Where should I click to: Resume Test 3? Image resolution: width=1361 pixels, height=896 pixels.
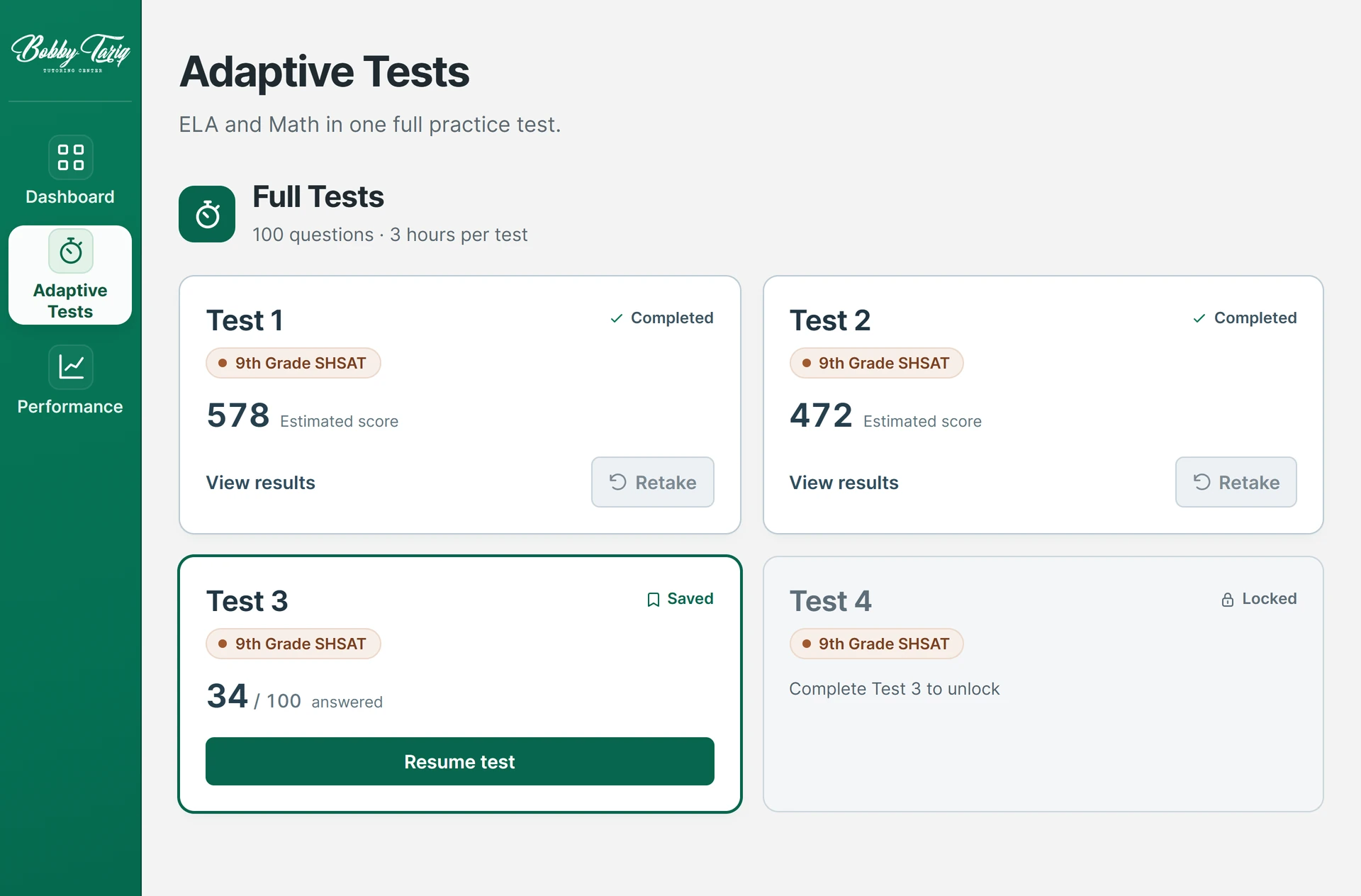tap(460, 761)
